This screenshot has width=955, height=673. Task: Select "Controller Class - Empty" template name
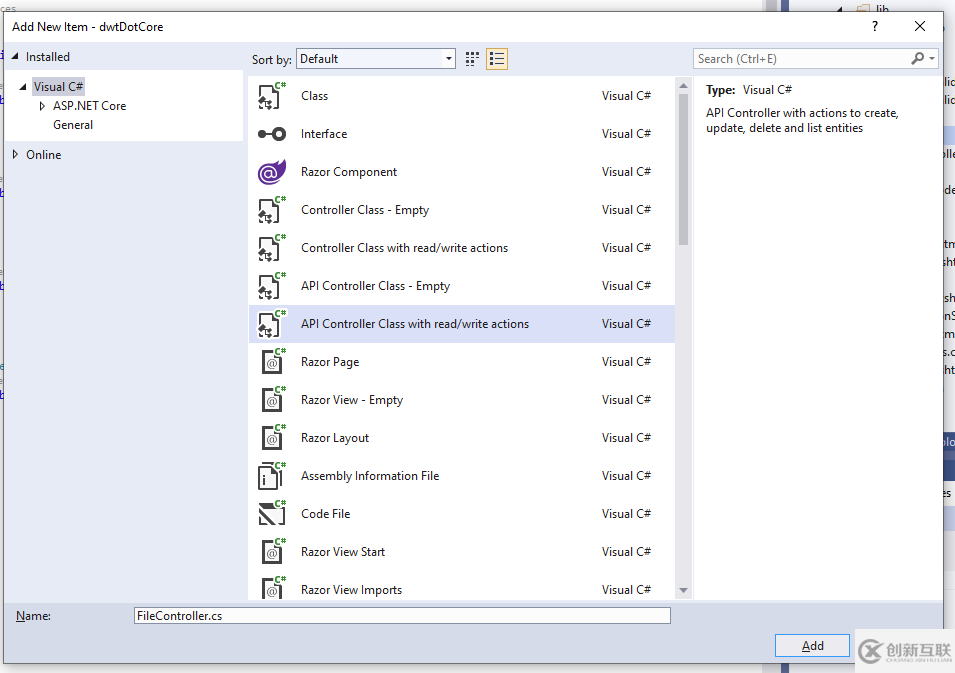(365, 210)
